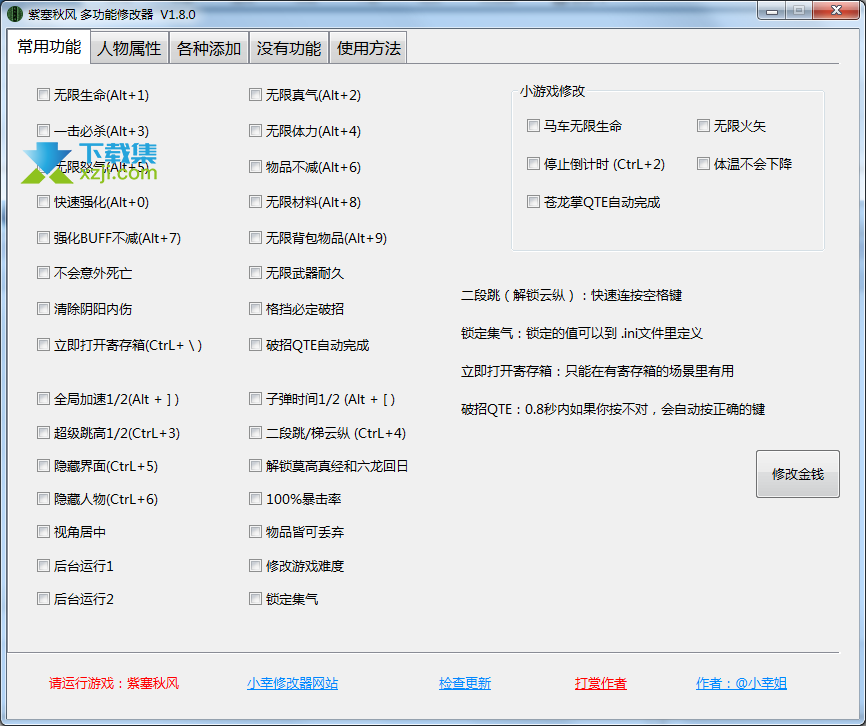Check 解锁莫高真经和六龙回日 option

[255, 466]
